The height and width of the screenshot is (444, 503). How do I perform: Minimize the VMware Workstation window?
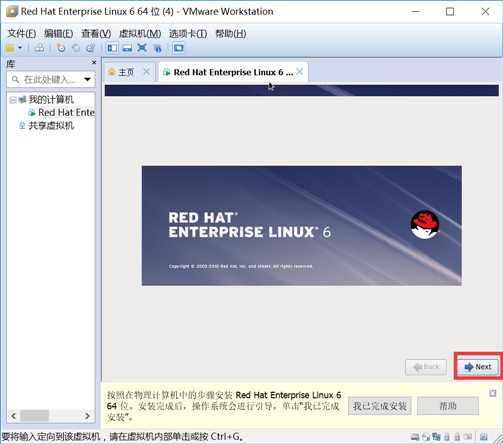pos(416,12)
